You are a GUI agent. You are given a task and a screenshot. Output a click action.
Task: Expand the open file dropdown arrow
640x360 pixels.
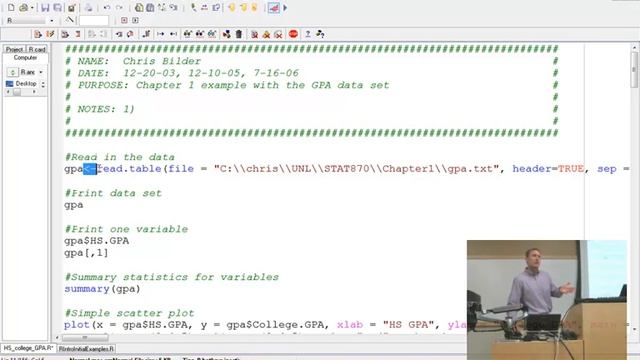[x=32, y=7]
